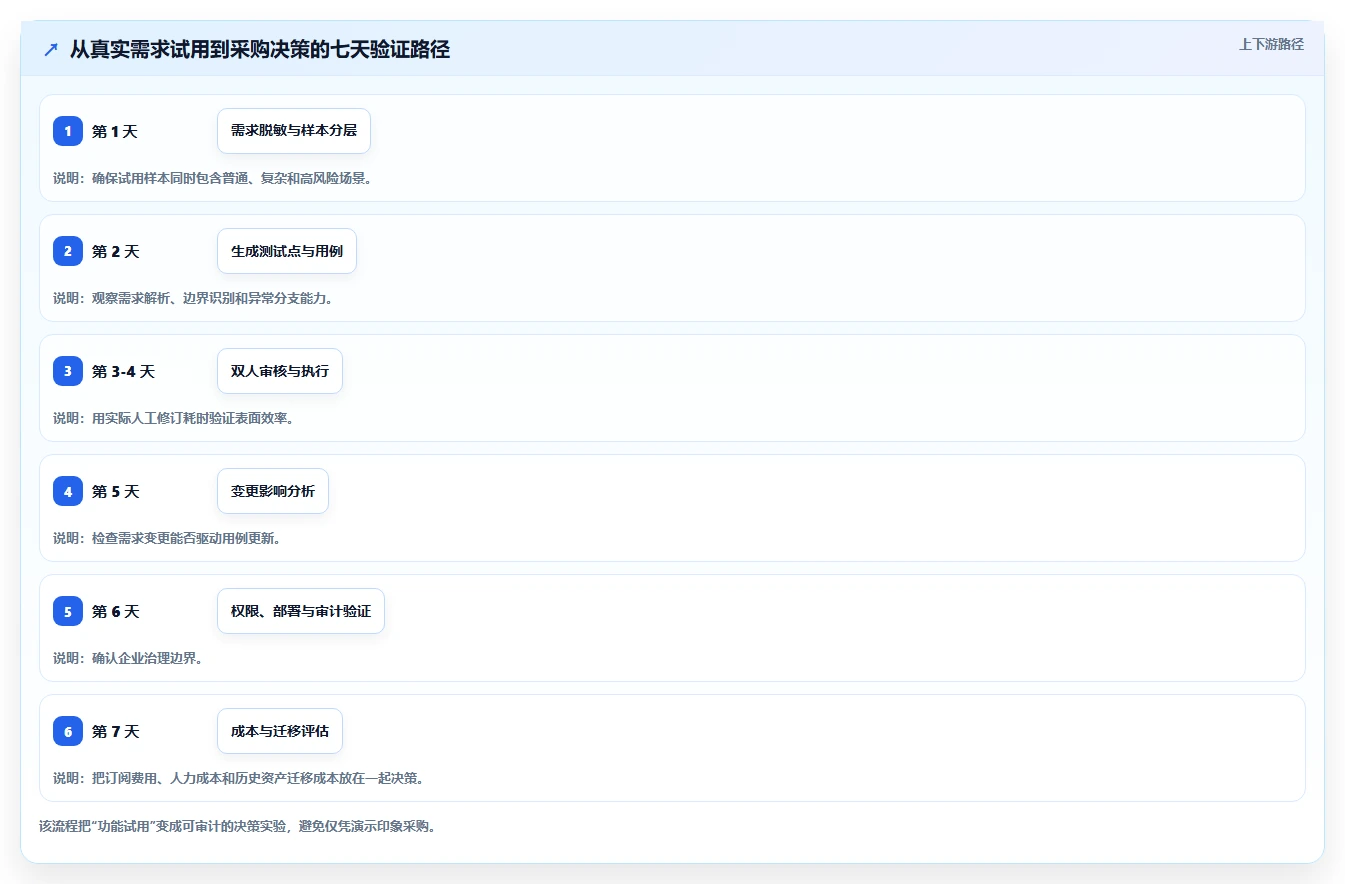Select the 第 2 天 label
Screen dimensions: 1345x884
[115, 251]
